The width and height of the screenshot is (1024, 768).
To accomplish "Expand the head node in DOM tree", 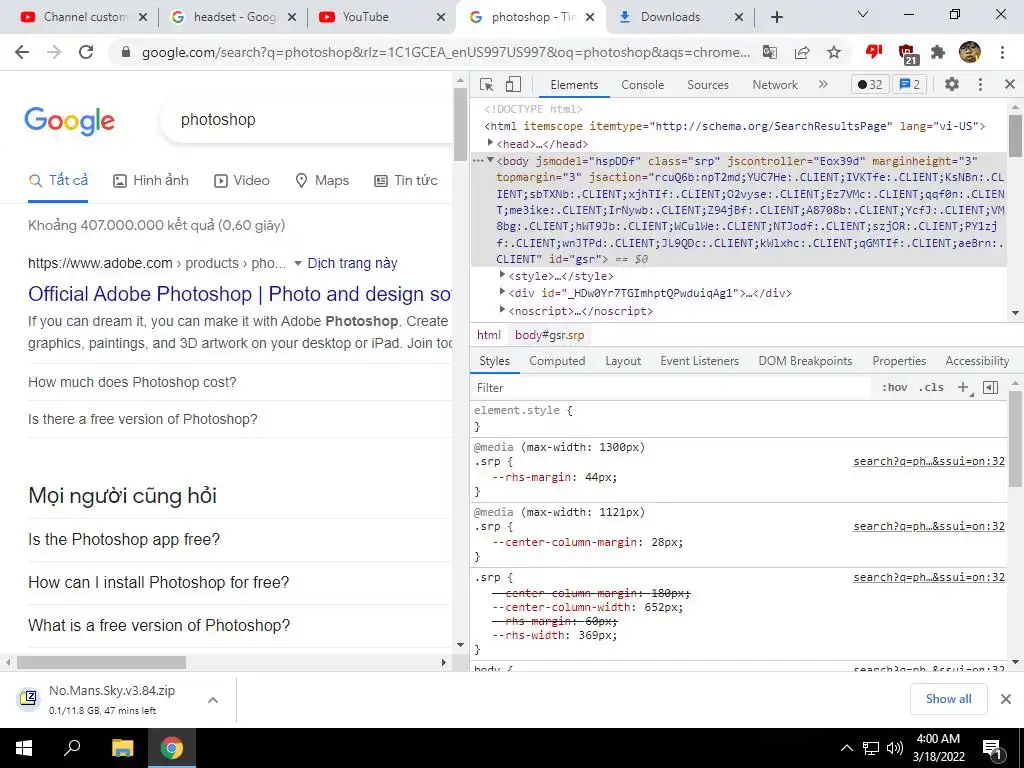I will (x=490, y=143).
